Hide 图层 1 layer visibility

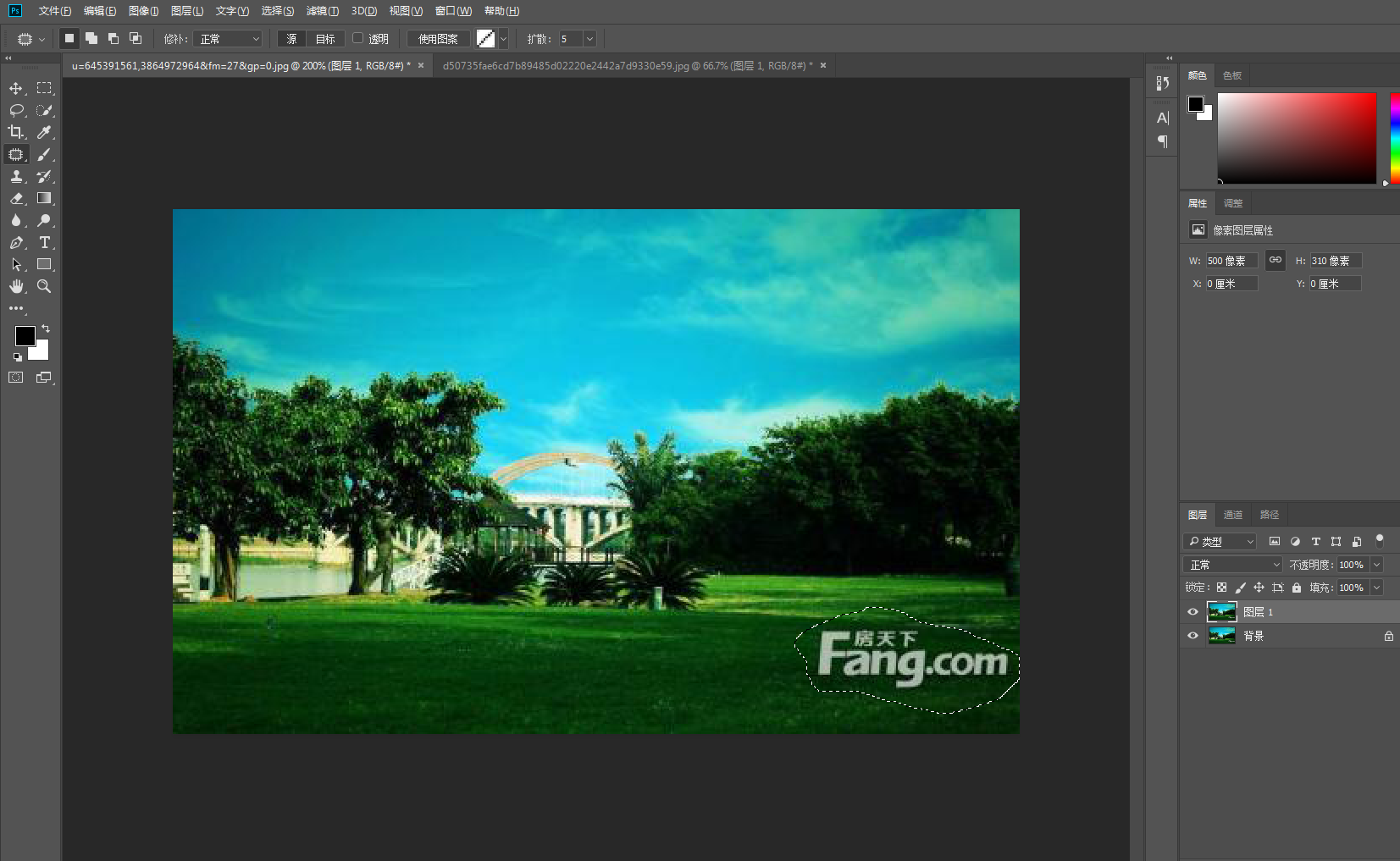[1192, 611]
